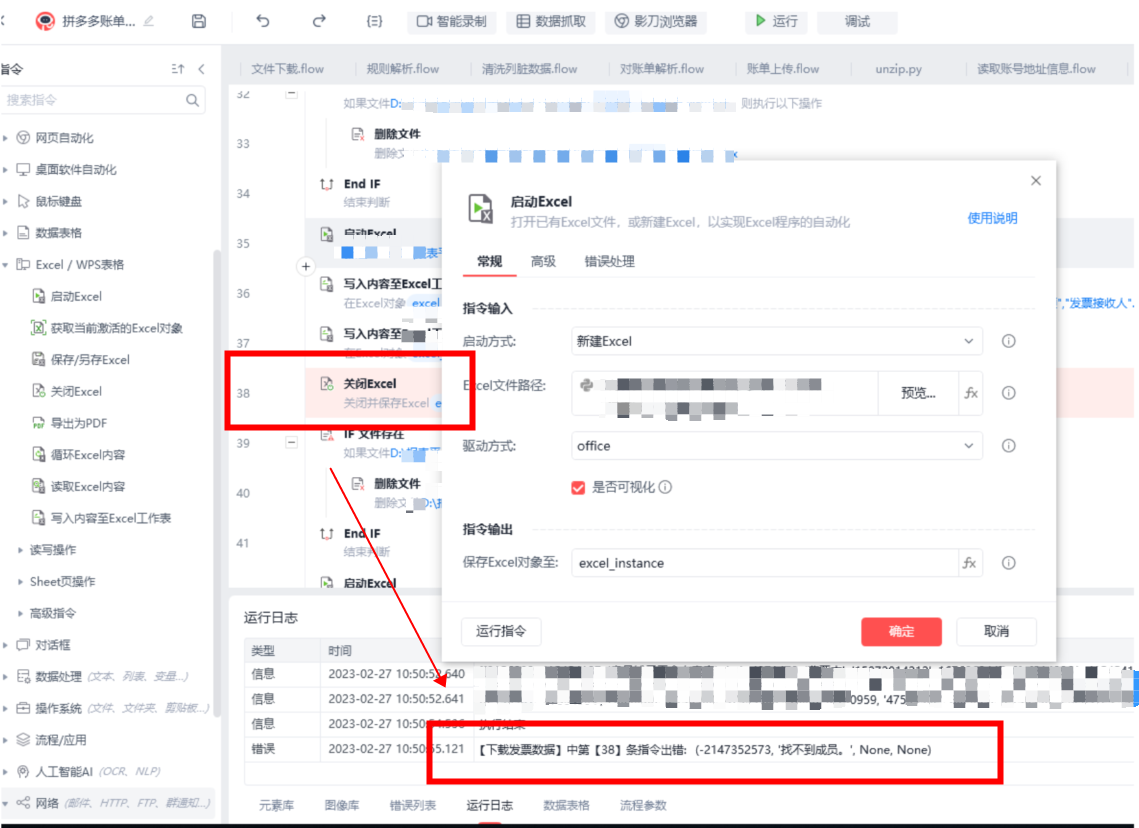
Task: Click info icon beside excel_instance field
Action: coord(1008,563)
